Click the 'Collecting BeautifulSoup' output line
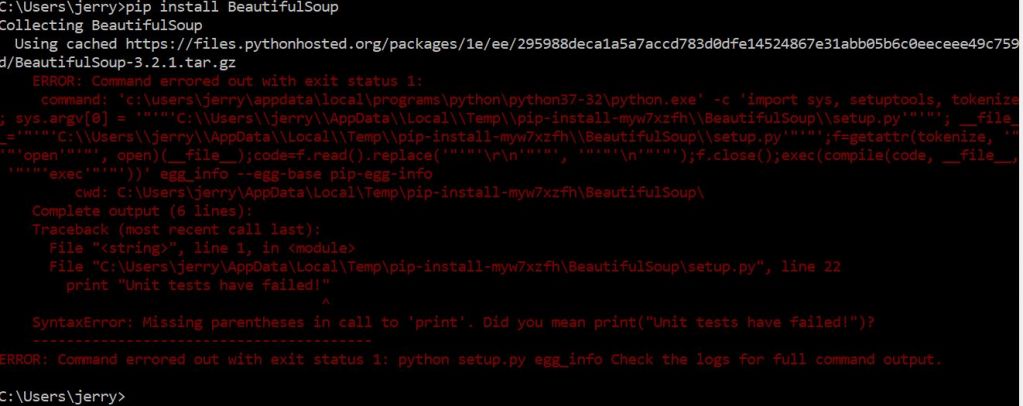This screenshot has height=406, width=1023. [97, 26]
